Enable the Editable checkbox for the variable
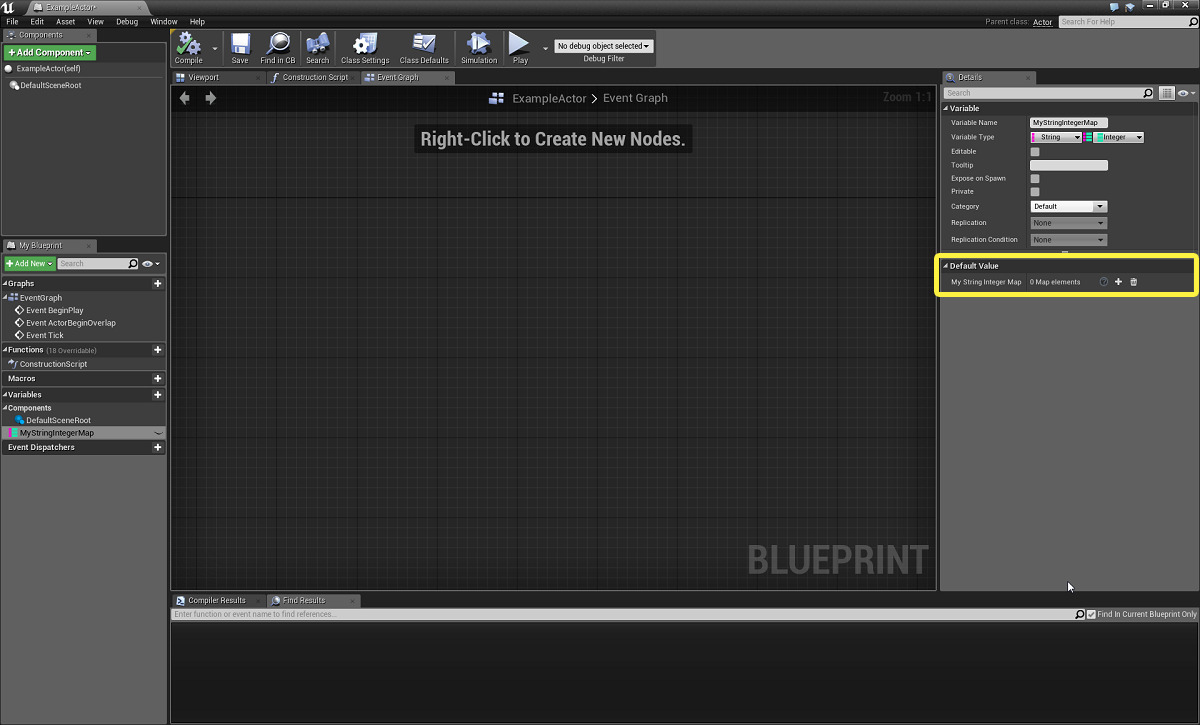The height and width of the screenshot is (725, 1200). coord(1035,151)
